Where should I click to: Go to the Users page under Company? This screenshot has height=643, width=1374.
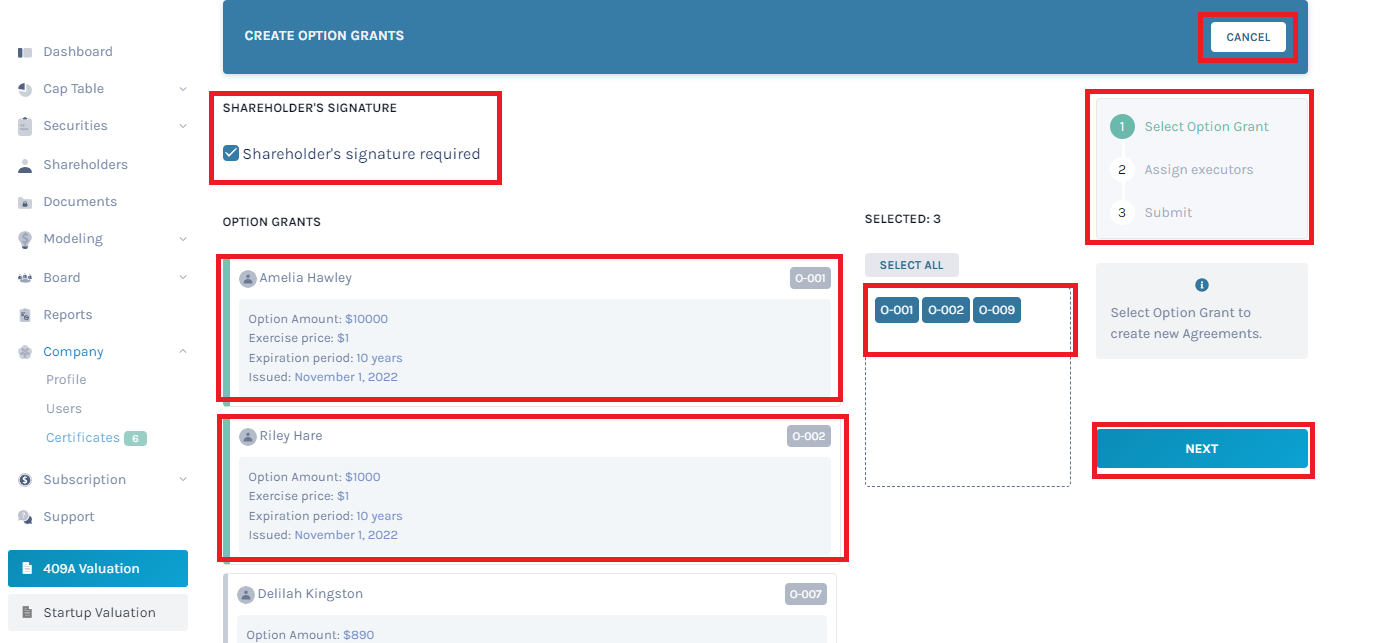64,408
